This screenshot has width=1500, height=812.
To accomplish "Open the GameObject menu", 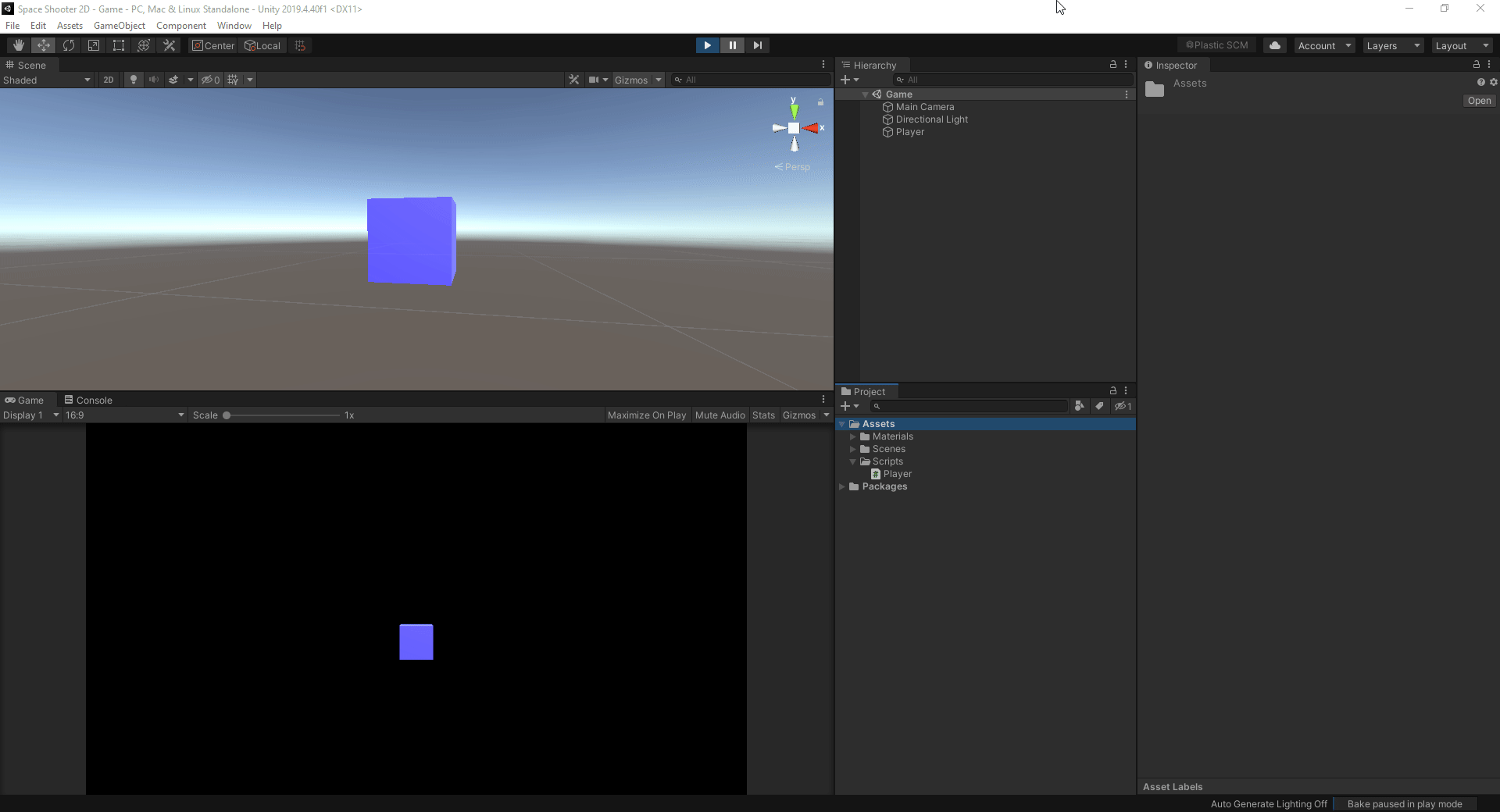I will pyautogui.click(x=119, y=25).
